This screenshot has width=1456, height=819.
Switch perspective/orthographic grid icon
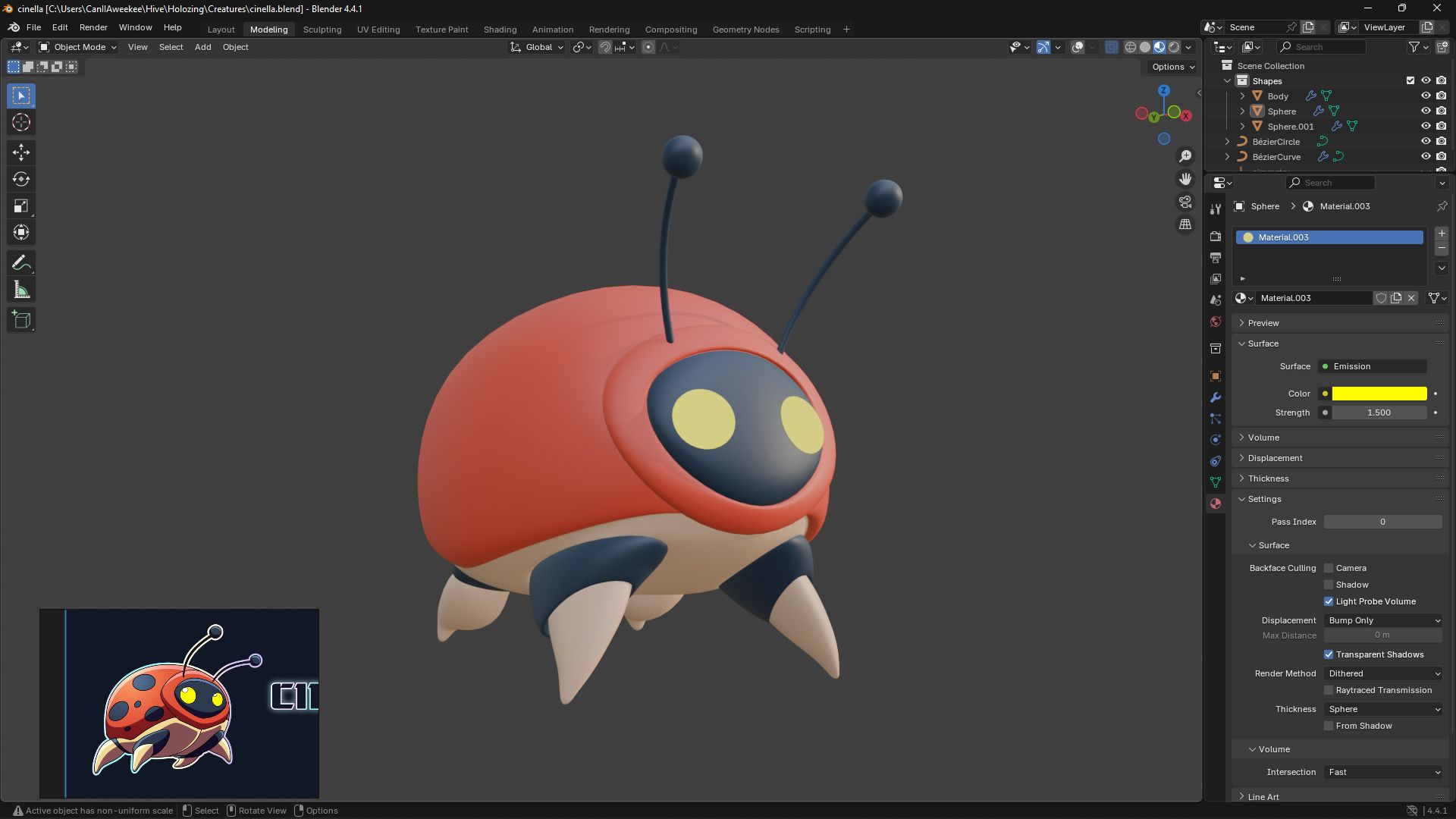tap(1185, 224)
